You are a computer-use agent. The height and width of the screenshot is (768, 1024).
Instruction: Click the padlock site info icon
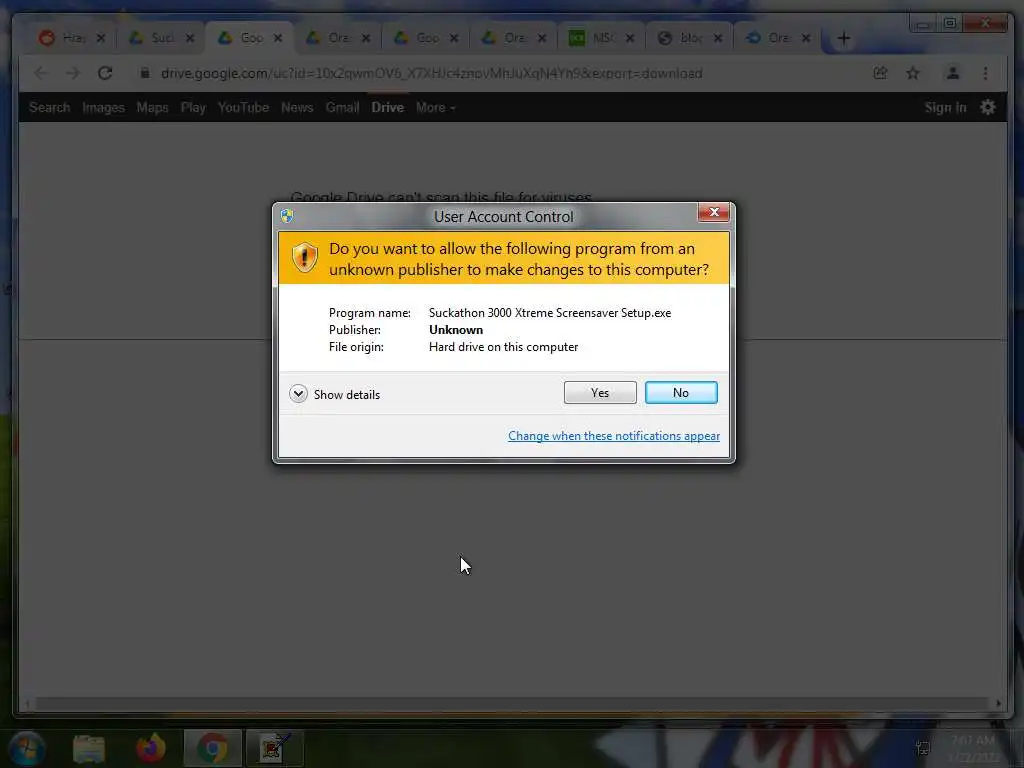145,73
